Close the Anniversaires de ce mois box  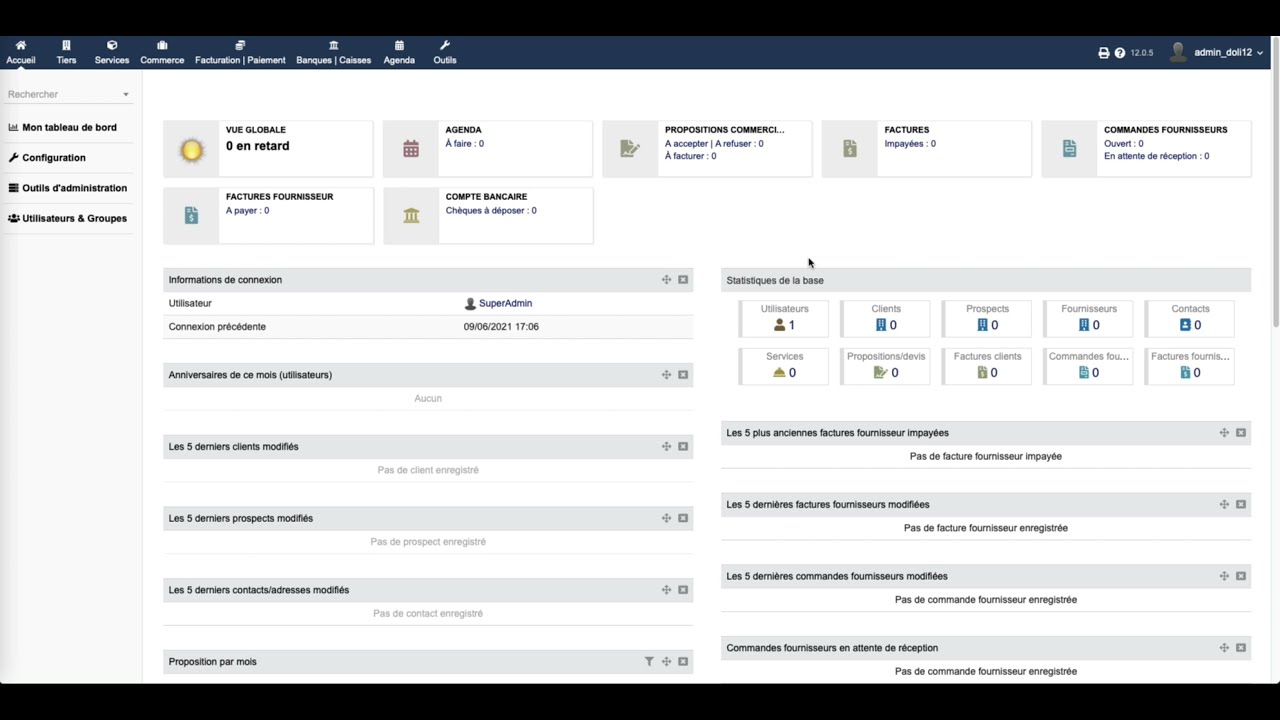[683, 375]
